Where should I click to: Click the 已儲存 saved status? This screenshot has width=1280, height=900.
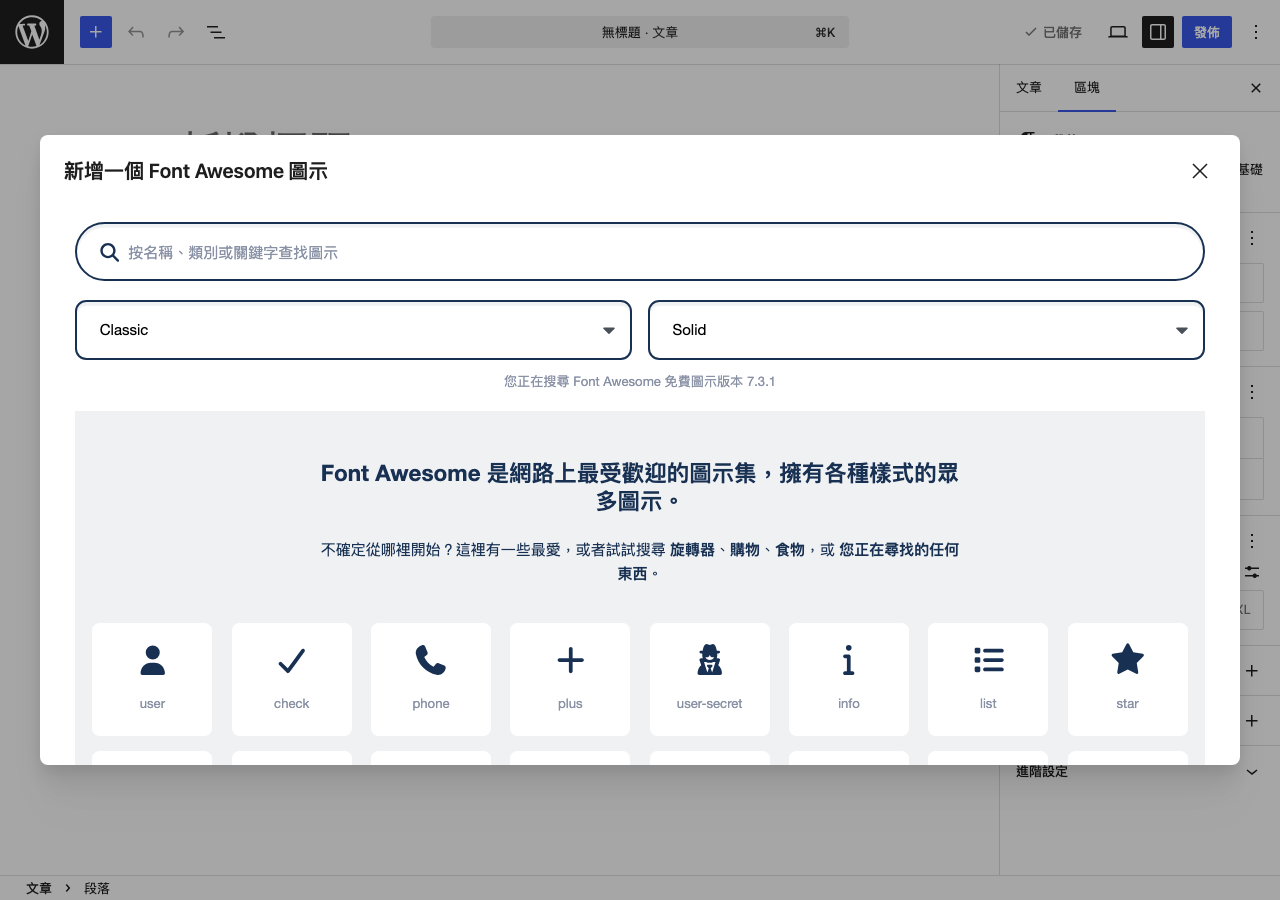click(x=1053, y=32)
